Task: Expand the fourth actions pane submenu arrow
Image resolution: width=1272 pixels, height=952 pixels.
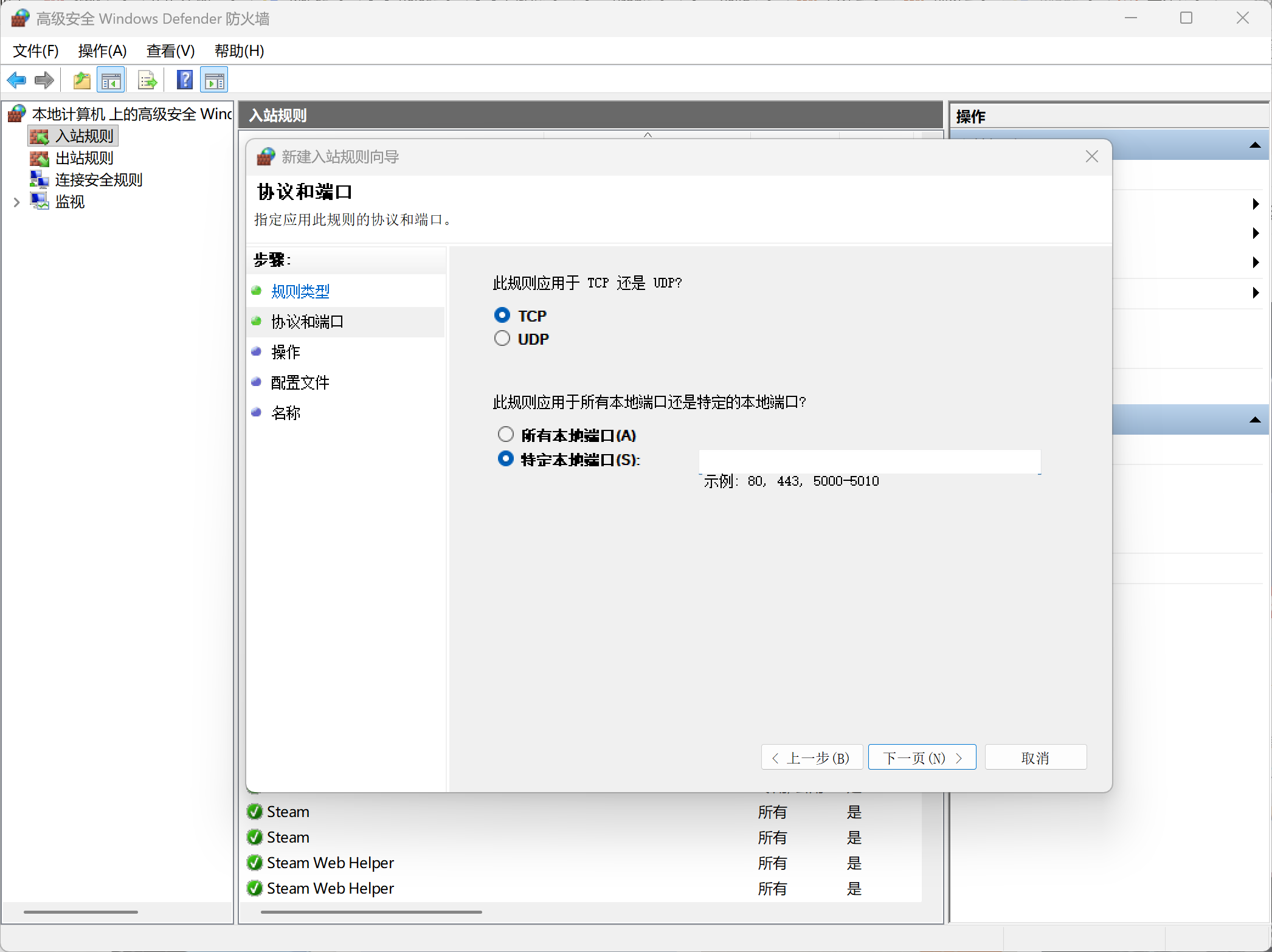Action: pyautogui.click(x=1256, y=292)
